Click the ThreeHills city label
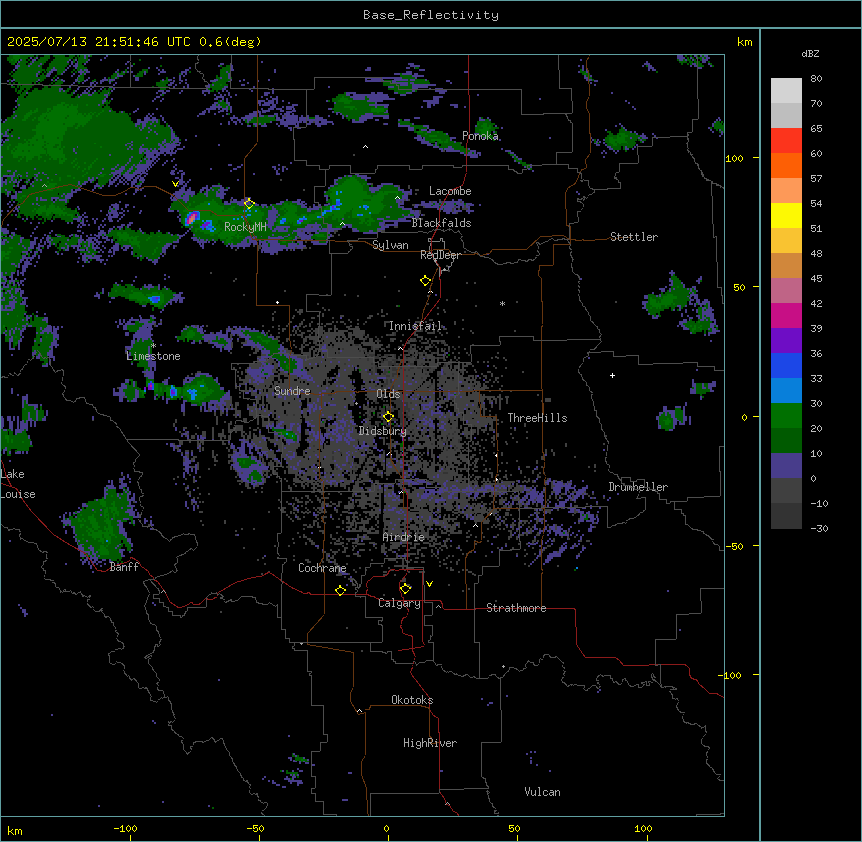 click(x=537, y=418)
